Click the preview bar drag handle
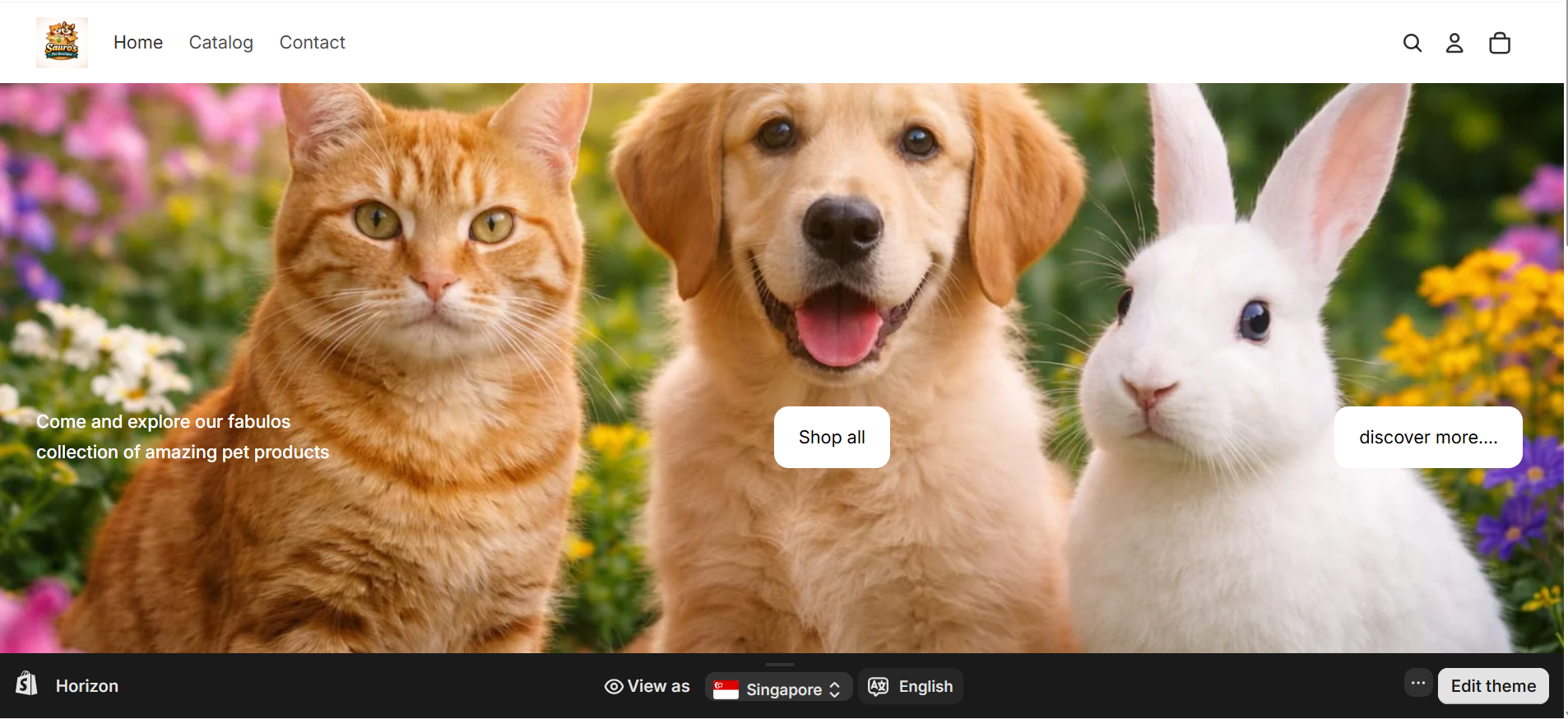 coord(779,664)
